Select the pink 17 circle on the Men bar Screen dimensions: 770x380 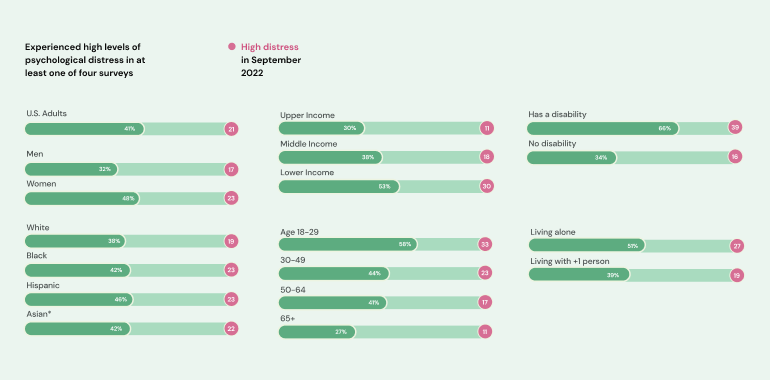tap(231, 170)
